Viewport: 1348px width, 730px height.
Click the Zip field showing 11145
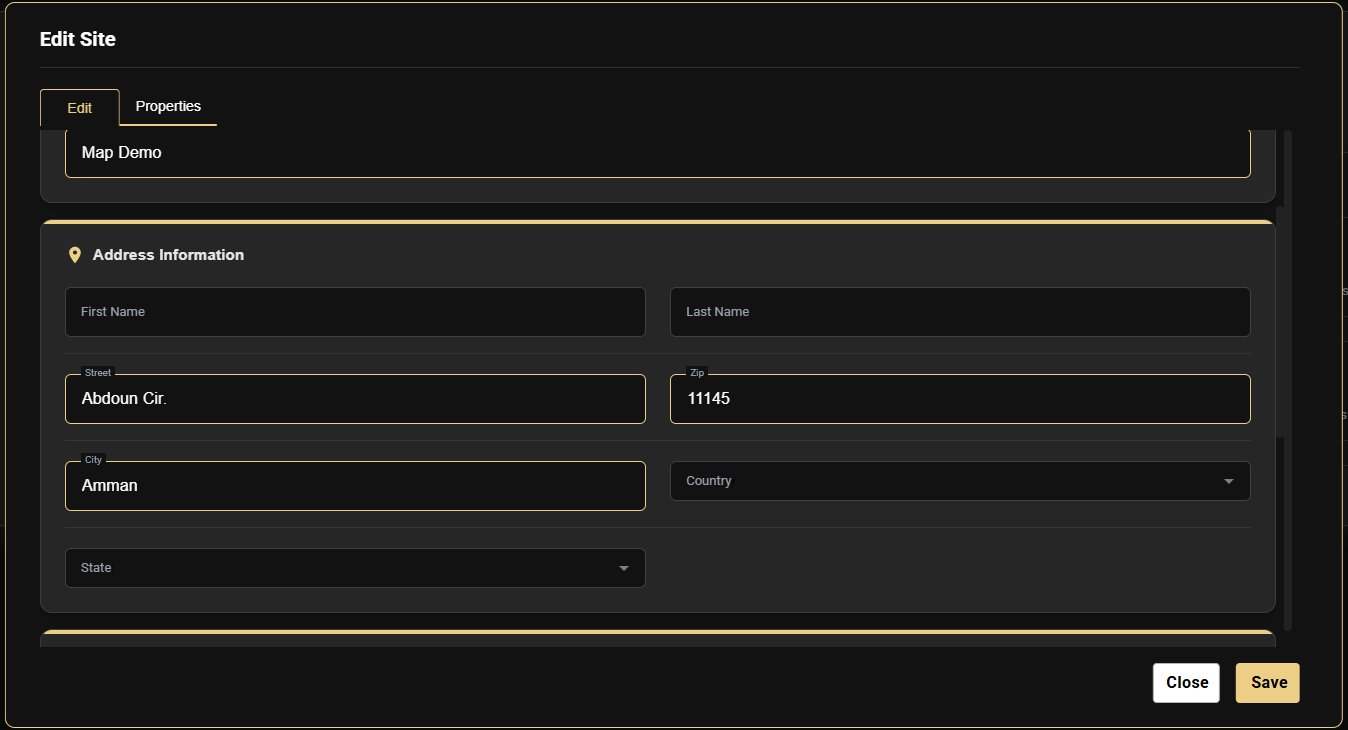(960, 399)
